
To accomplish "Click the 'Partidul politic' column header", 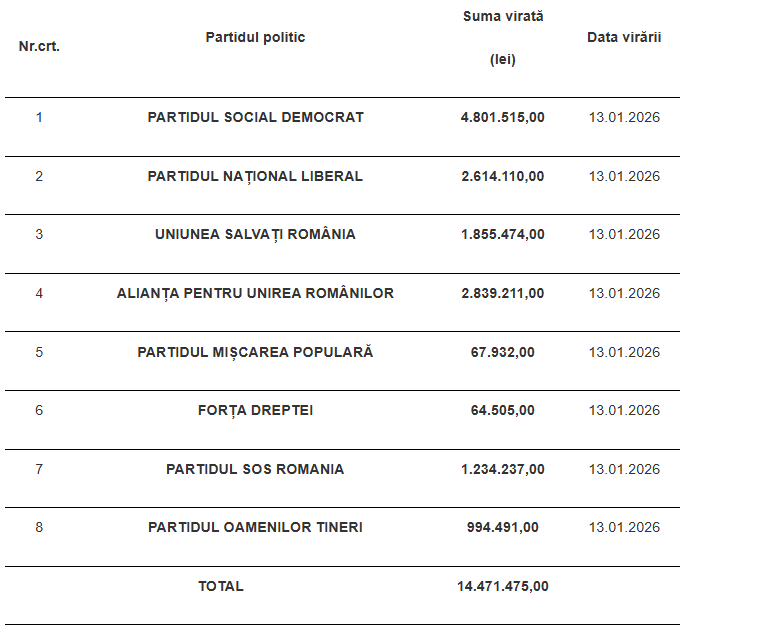I will coord(255,38).
